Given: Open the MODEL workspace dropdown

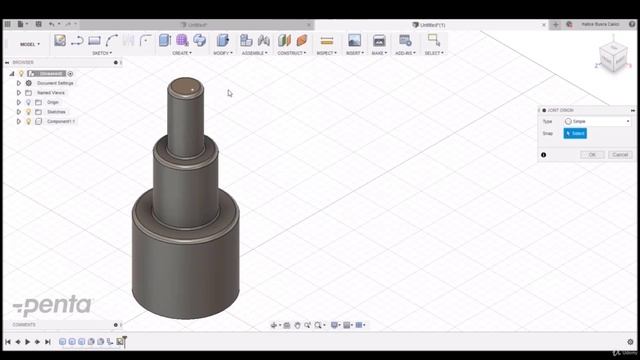Looking at the screenshot, I should (x=30, y=44).
